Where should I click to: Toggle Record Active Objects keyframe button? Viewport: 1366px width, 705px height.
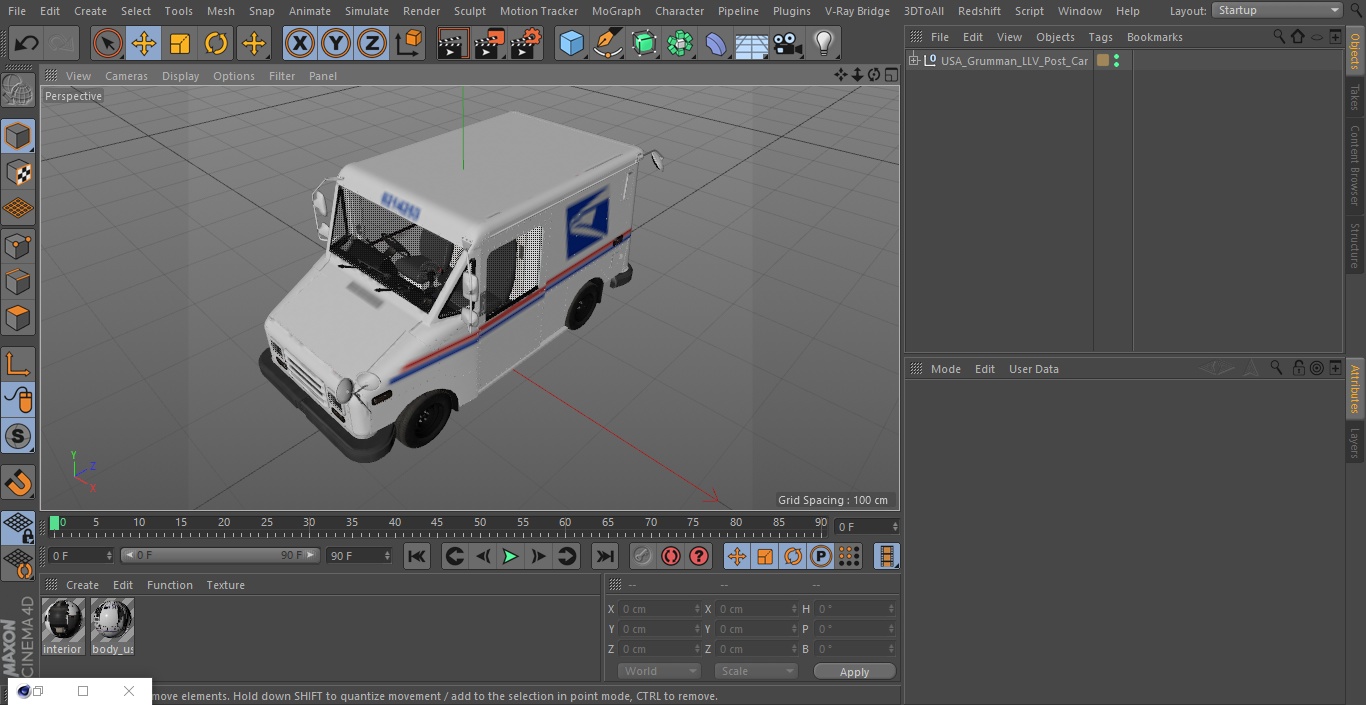pos(643,556)
